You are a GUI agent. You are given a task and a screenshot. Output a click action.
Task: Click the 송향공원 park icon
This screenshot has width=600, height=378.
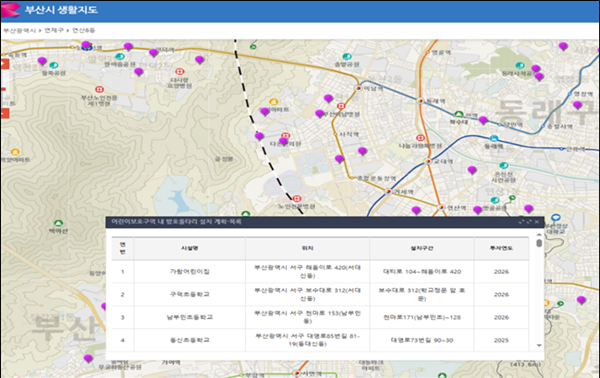coord(347,57)
